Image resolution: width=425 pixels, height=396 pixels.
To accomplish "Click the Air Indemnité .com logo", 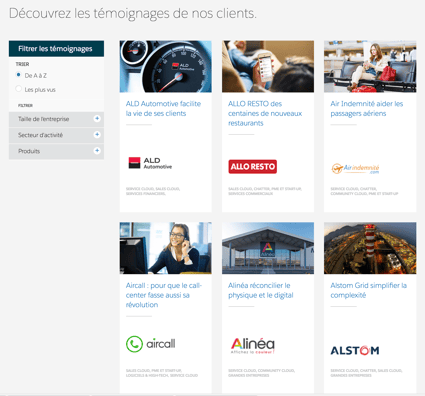I will tap(355, 168).
